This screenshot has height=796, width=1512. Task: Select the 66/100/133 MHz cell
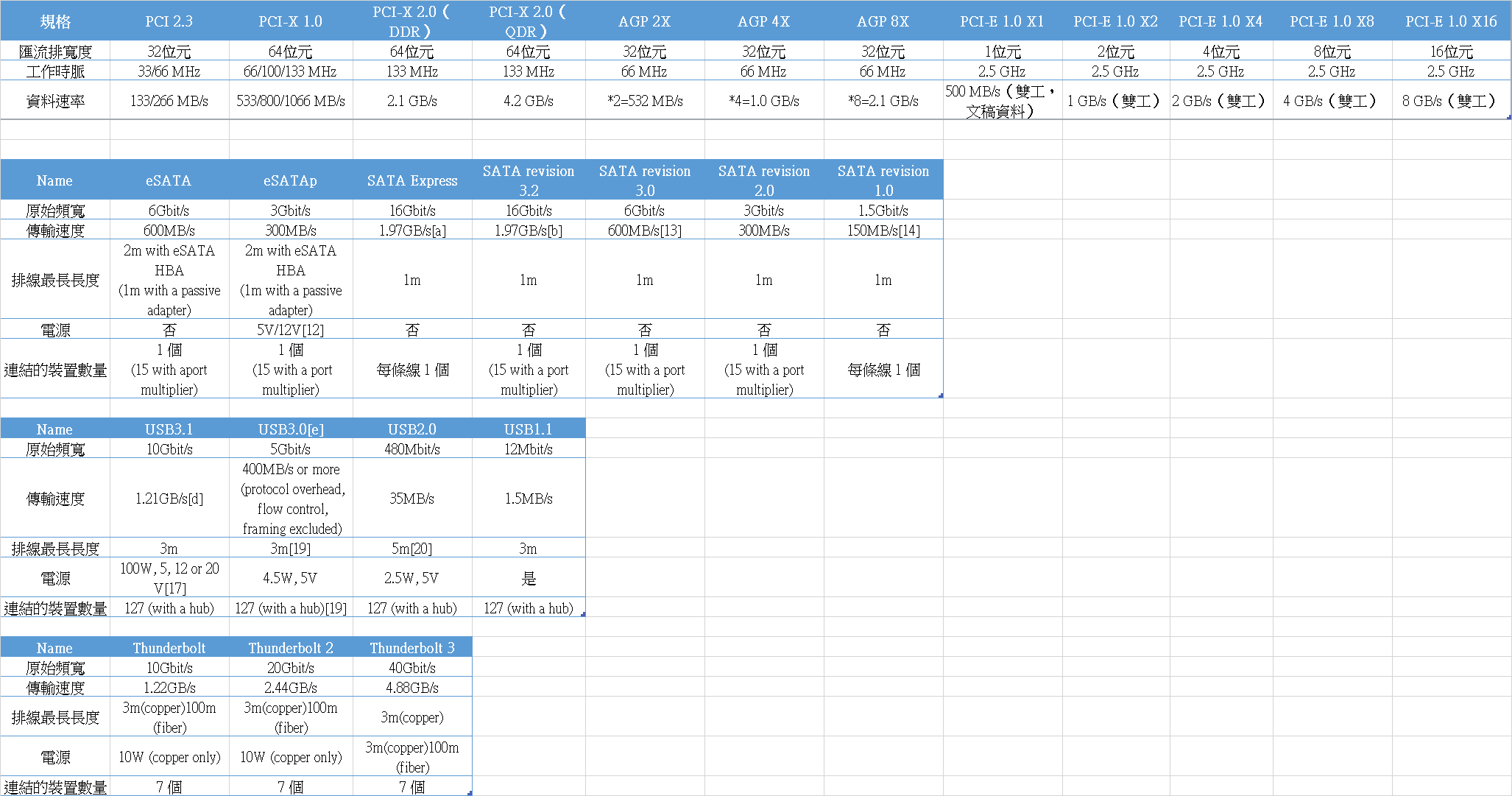(x=291, y=71)
